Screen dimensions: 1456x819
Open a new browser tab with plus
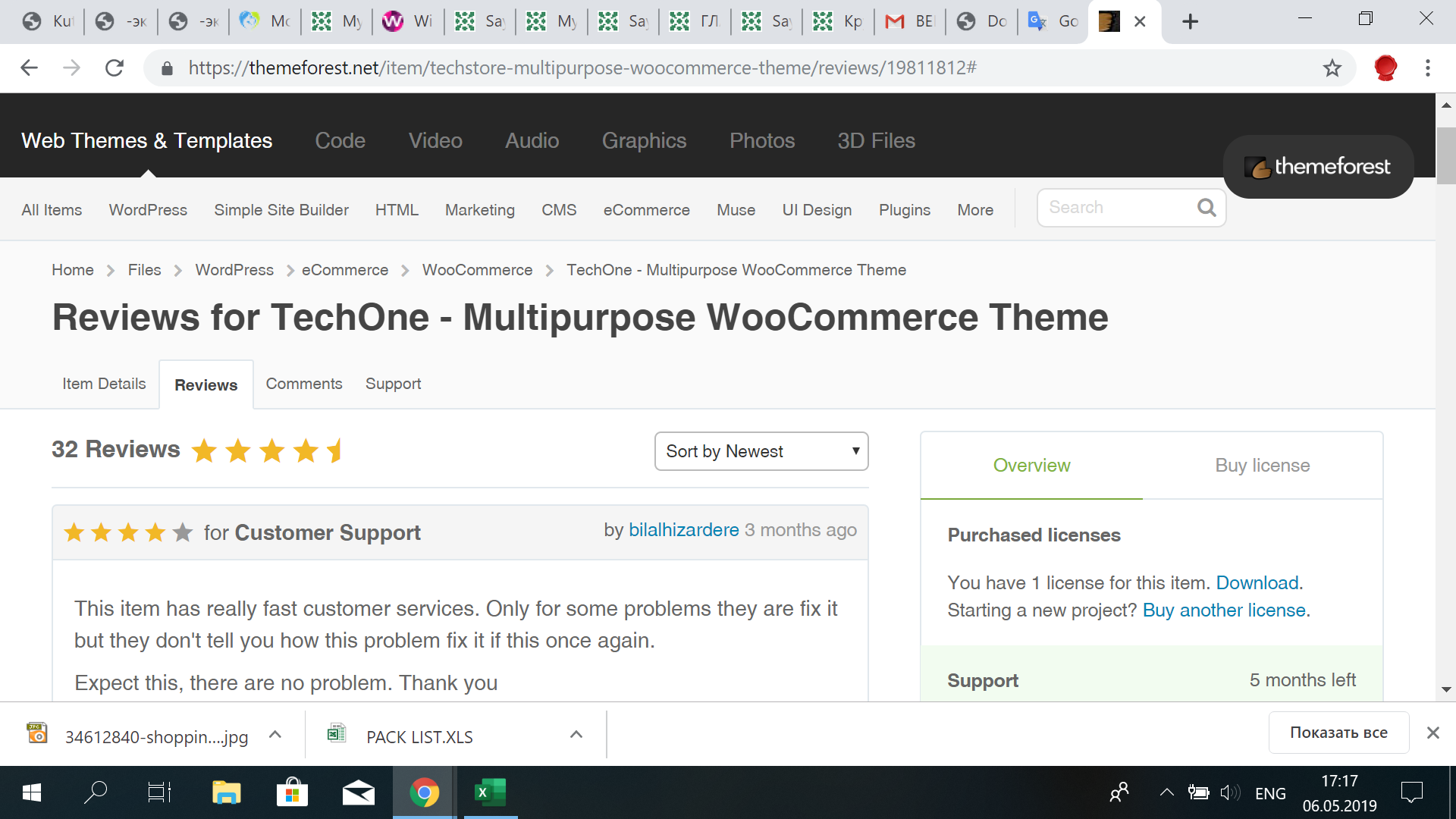coord(1191,21)
